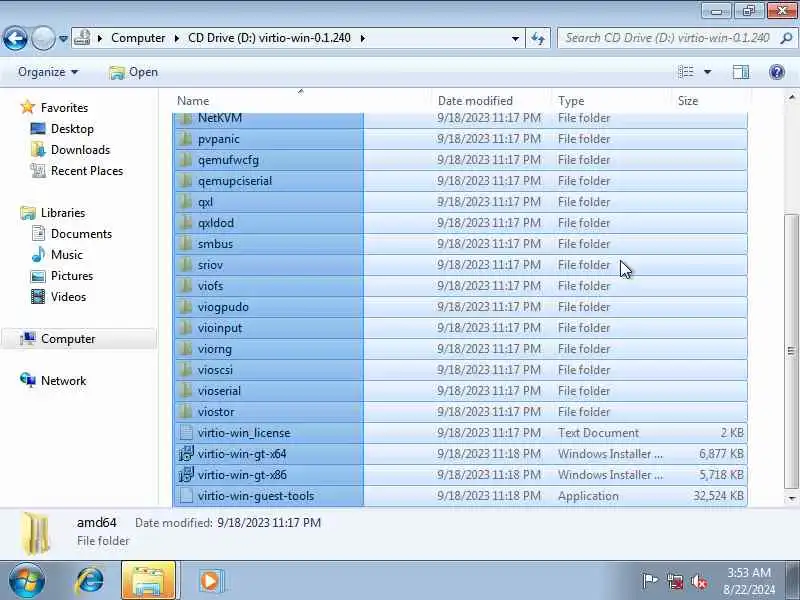Select the vioinput folder icon
The height and width of the screenshot is (600, 800).
[x=186, y=328]
